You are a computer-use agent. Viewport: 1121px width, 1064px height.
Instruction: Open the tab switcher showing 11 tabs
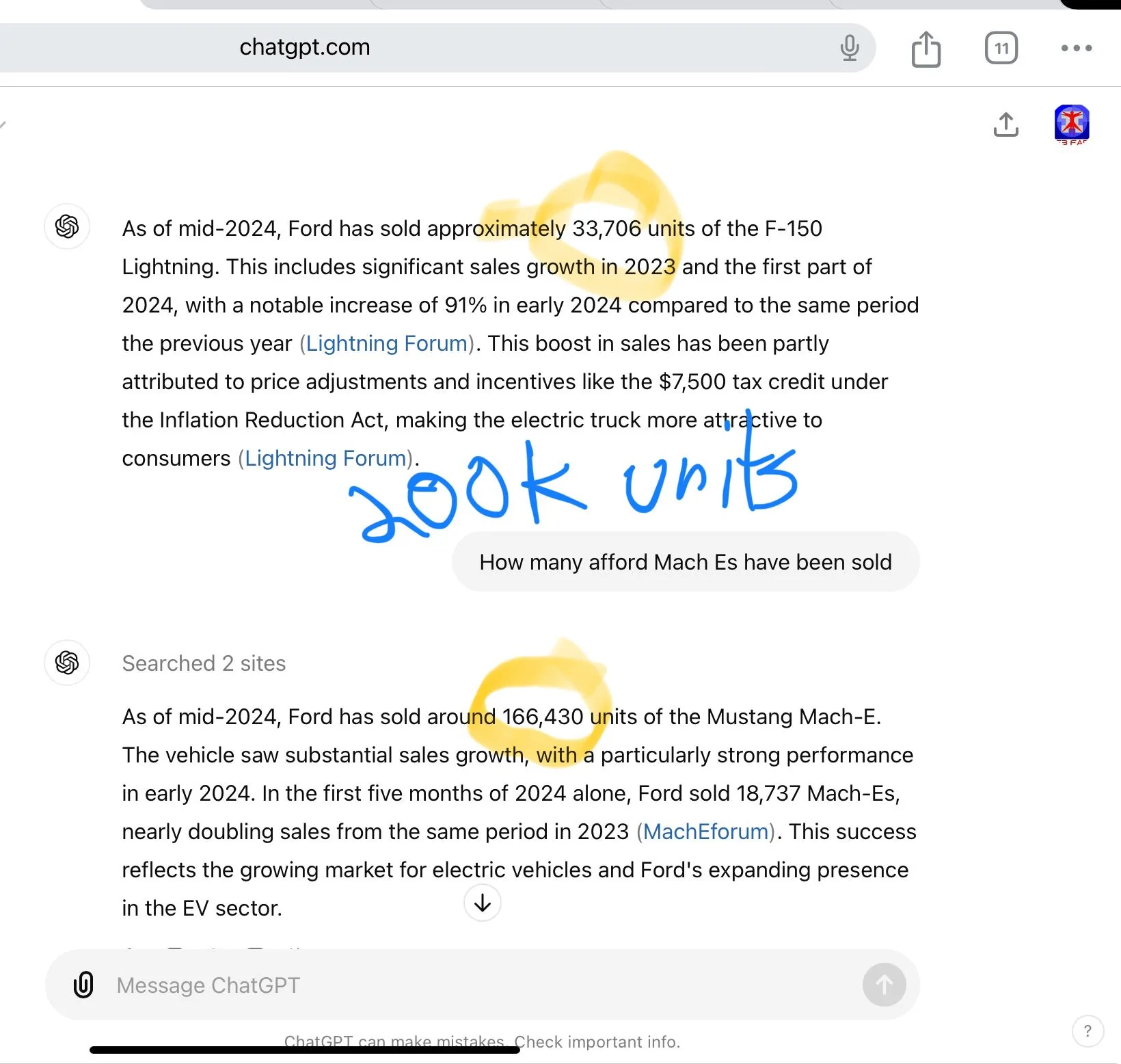pyautogui.click(x=1001, y=48)
